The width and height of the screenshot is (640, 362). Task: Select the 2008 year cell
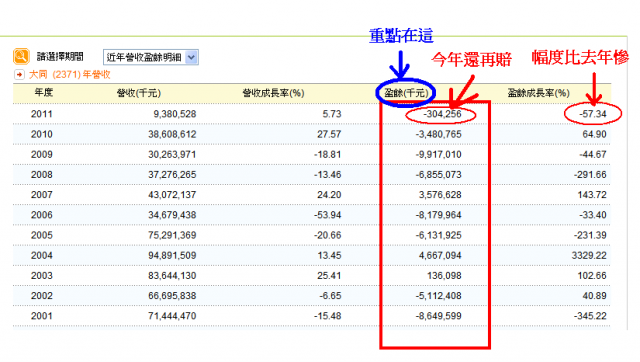(42, 175)
